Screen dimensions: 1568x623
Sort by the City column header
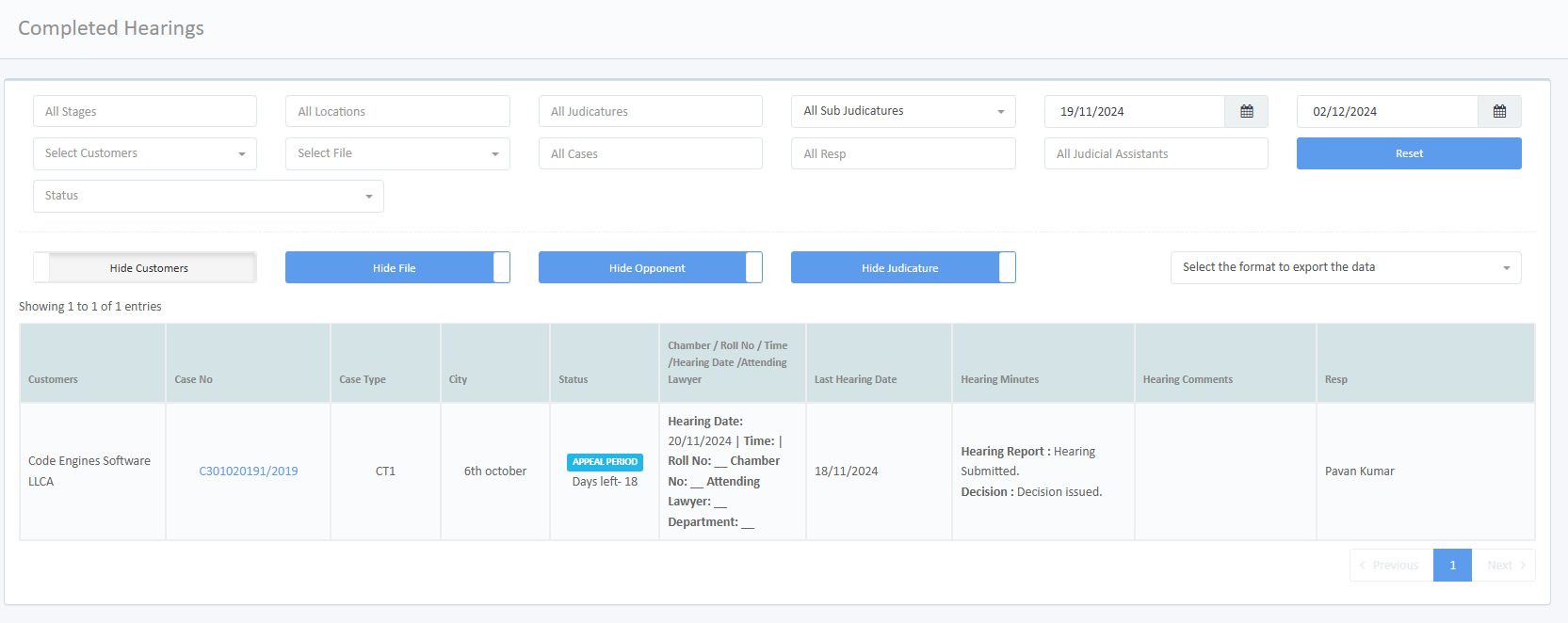(495, 363)
